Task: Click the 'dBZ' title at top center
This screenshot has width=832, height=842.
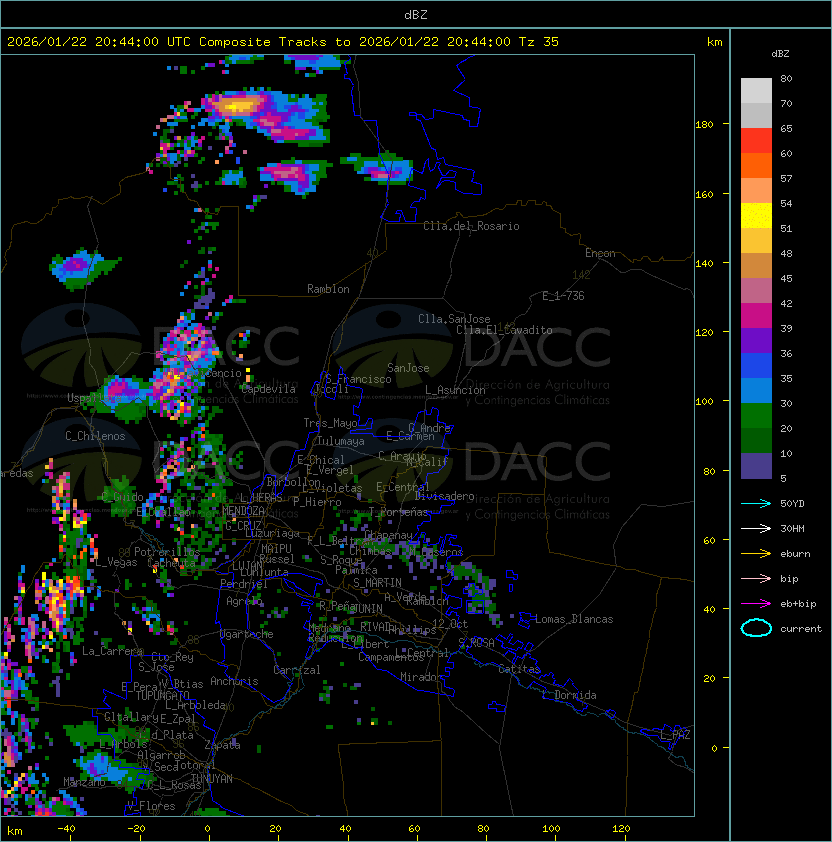Action: point(416,14)
